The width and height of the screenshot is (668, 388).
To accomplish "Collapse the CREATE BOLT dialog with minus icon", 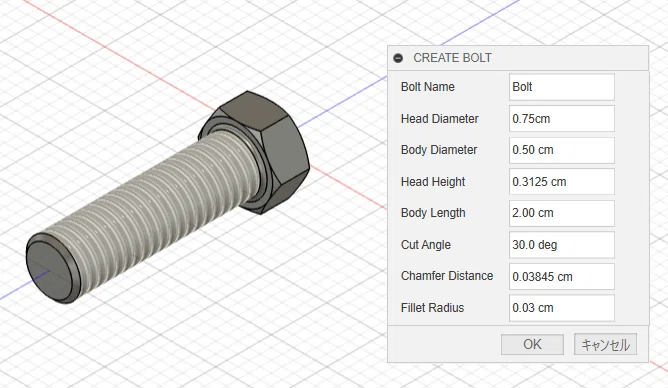I will tap(398, 58).
